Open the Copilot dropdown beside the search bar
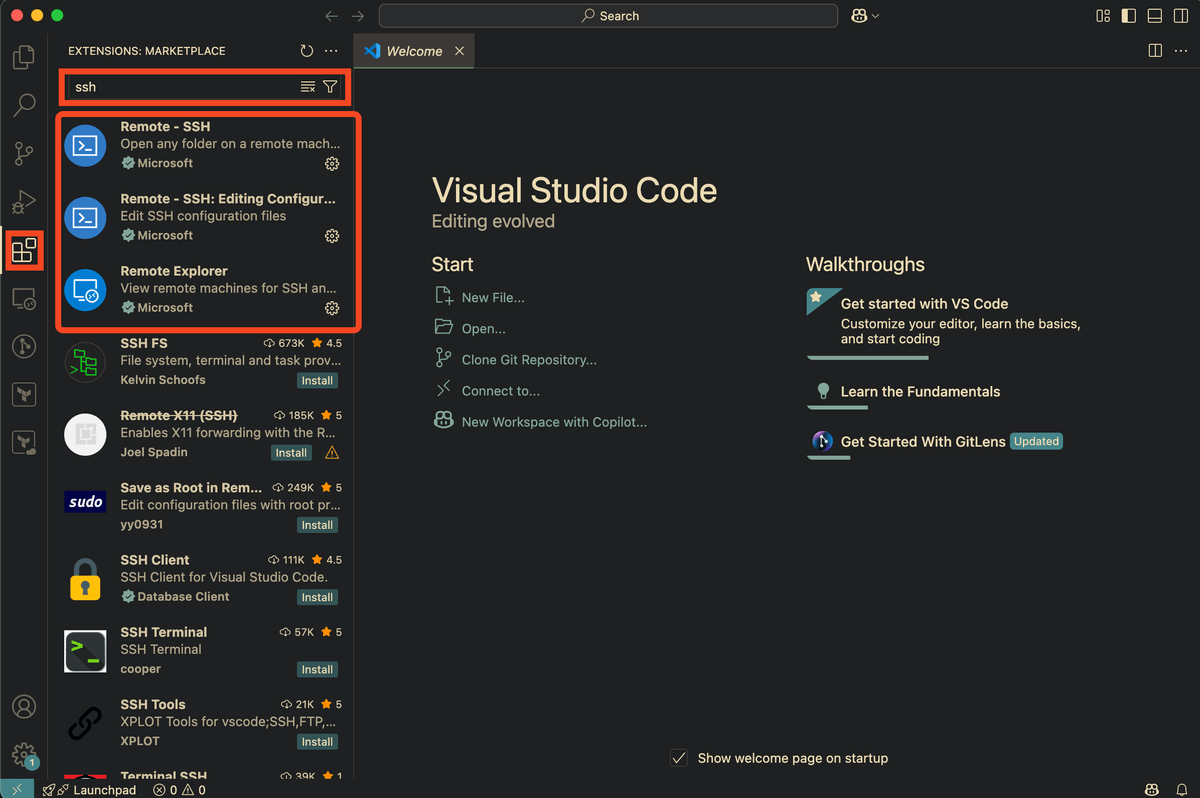Viewport: 1200px width, 798px height. (x=864, y=15)
